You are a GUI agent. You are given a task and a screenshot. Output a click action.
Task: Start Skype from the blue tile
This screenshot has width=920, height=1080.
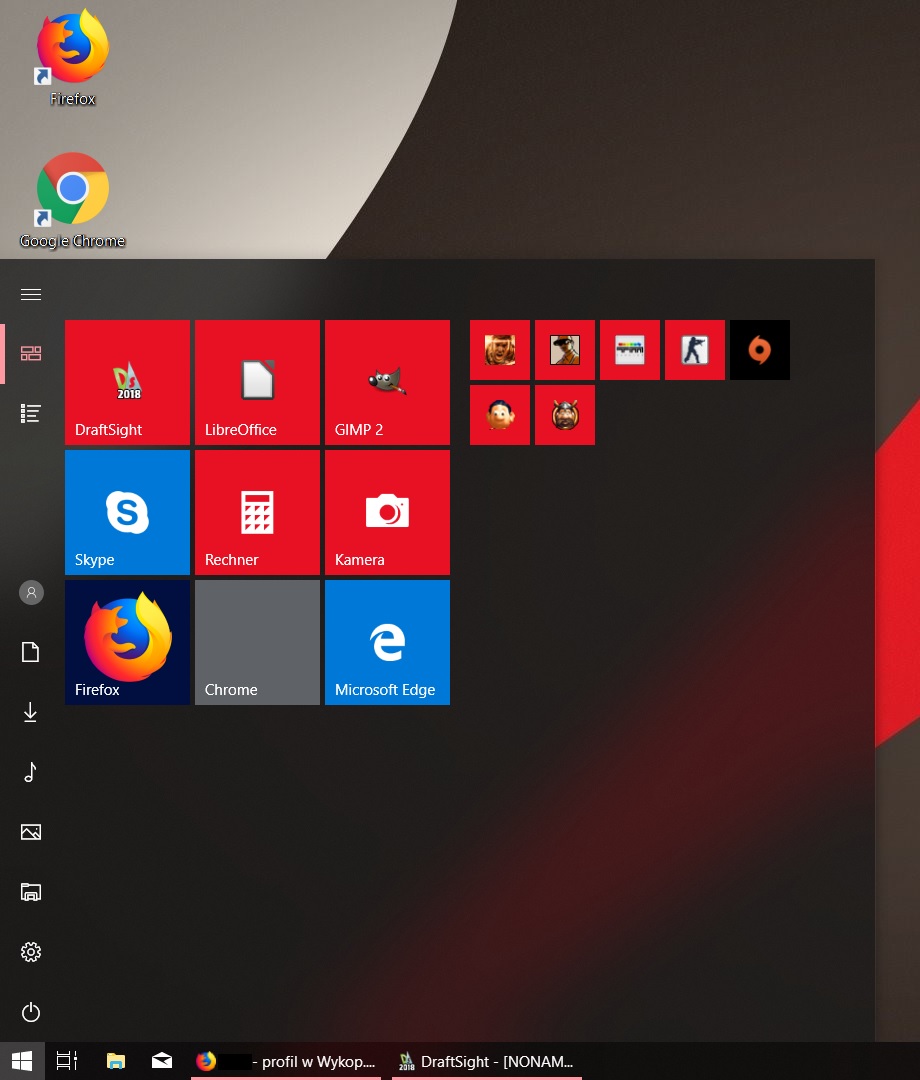127,512
